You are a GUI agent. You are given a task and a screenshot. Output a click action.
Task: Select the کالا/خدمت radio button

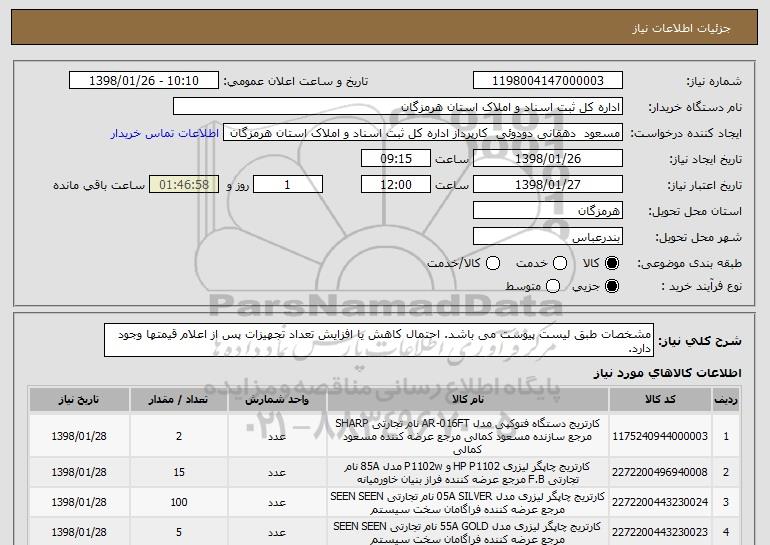coord(493,263)
